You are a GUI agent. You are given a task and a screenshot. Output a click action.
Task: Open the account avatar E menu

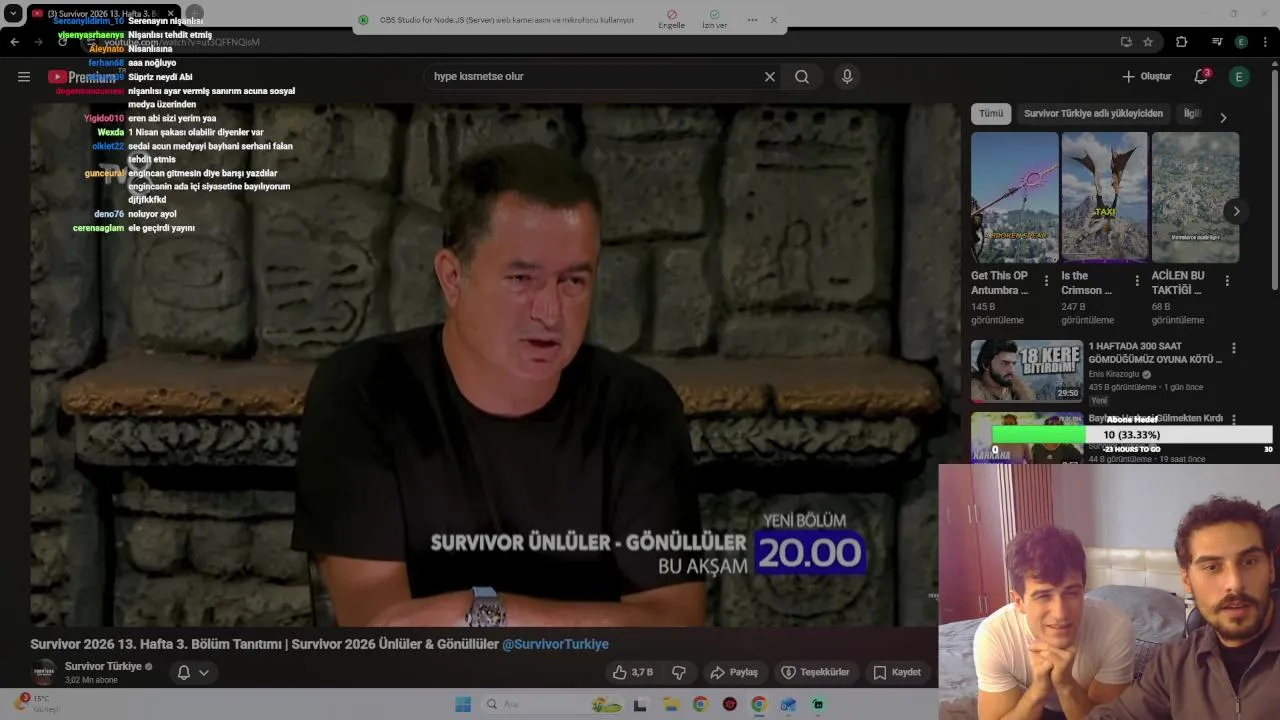(x=1239, y=77)
